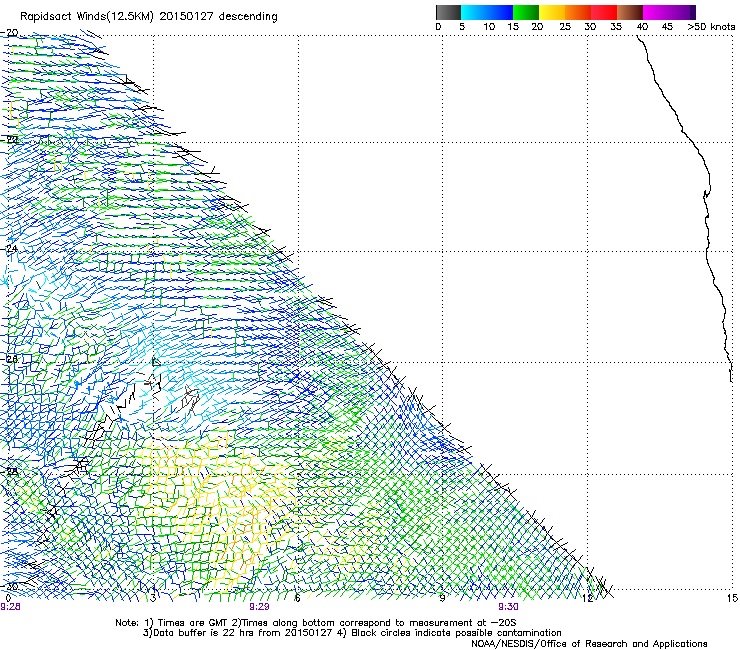The image size is (740, 650).
Task: Click the legend scale label '30'
Action: click(x=590, y=27)
